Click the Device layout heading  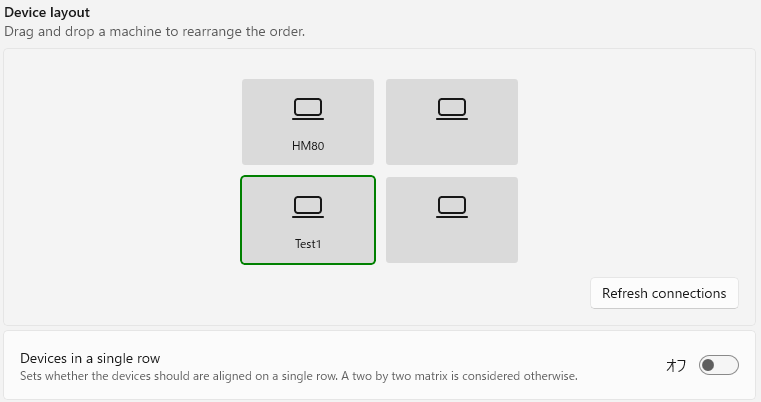point(47,12)
